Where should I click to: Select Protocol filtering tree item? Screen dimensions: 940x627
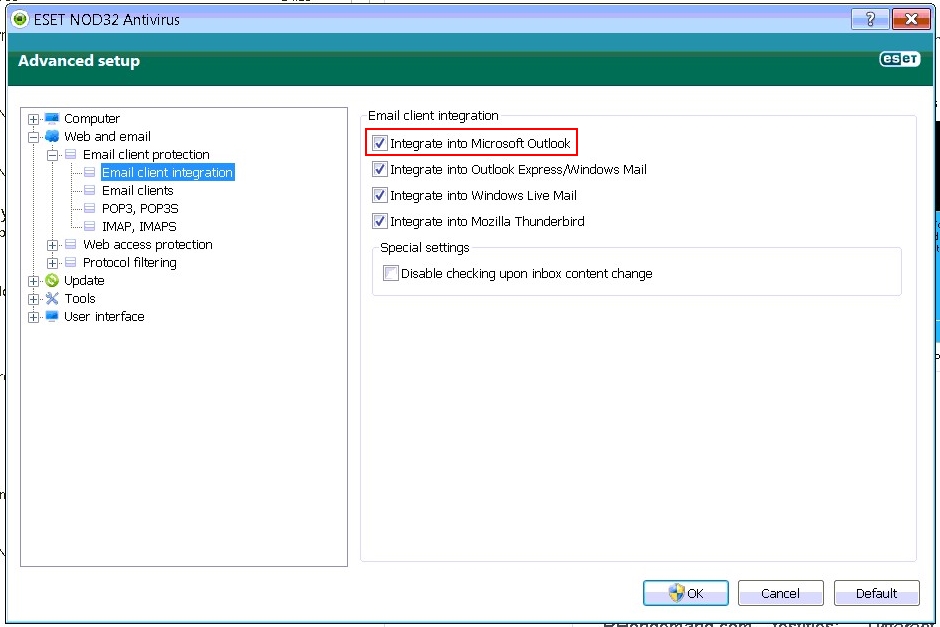(129, 262)
